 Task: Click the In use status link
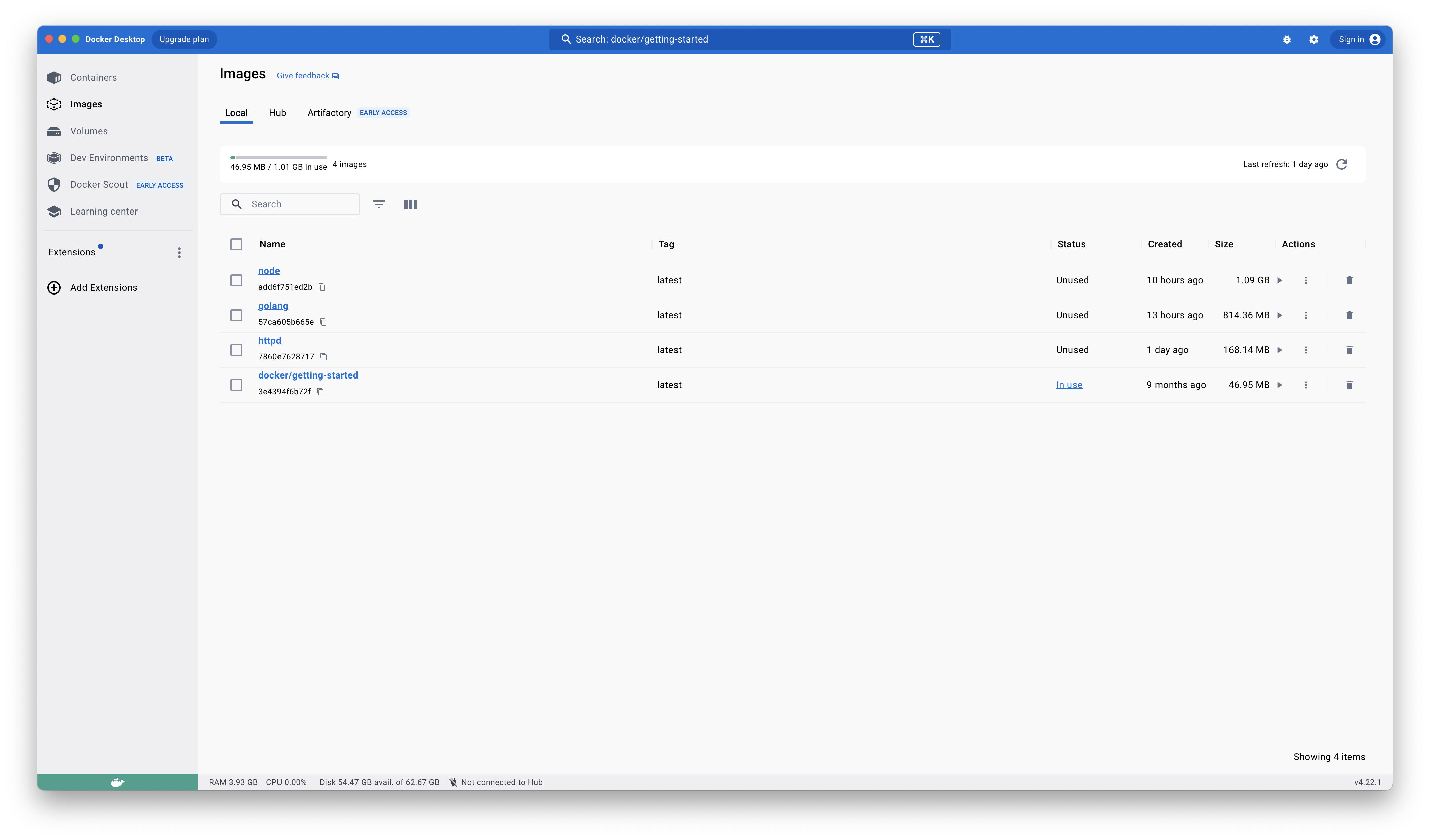(1069, 385)
